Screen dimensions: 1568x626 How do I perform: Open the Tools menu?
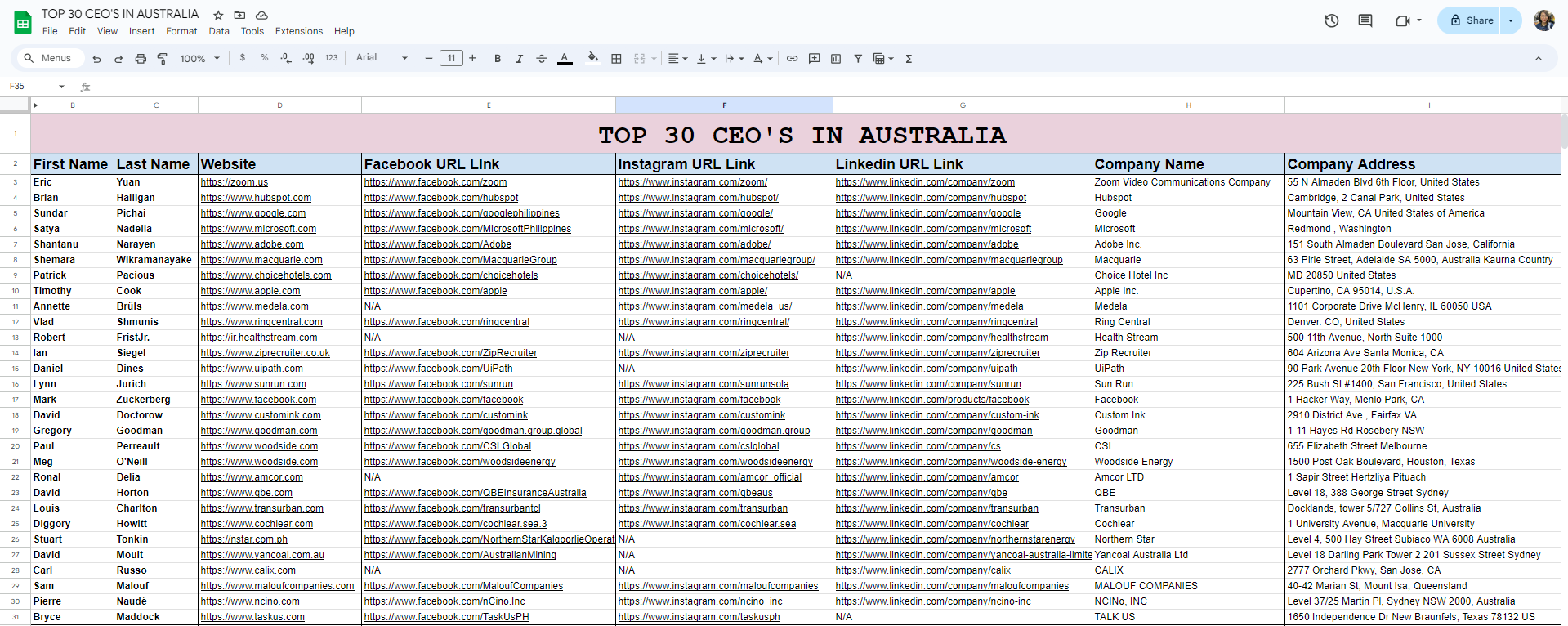[x=252, y=31]
